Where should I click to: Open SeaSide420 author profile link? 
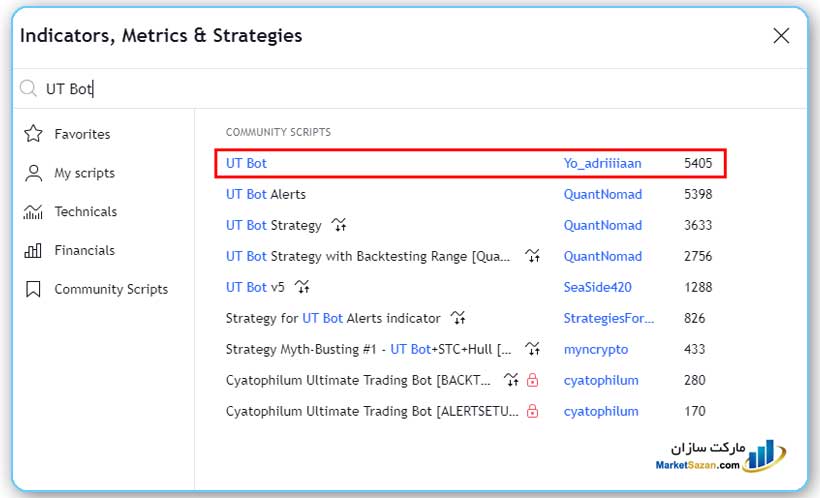coord(597,287)
